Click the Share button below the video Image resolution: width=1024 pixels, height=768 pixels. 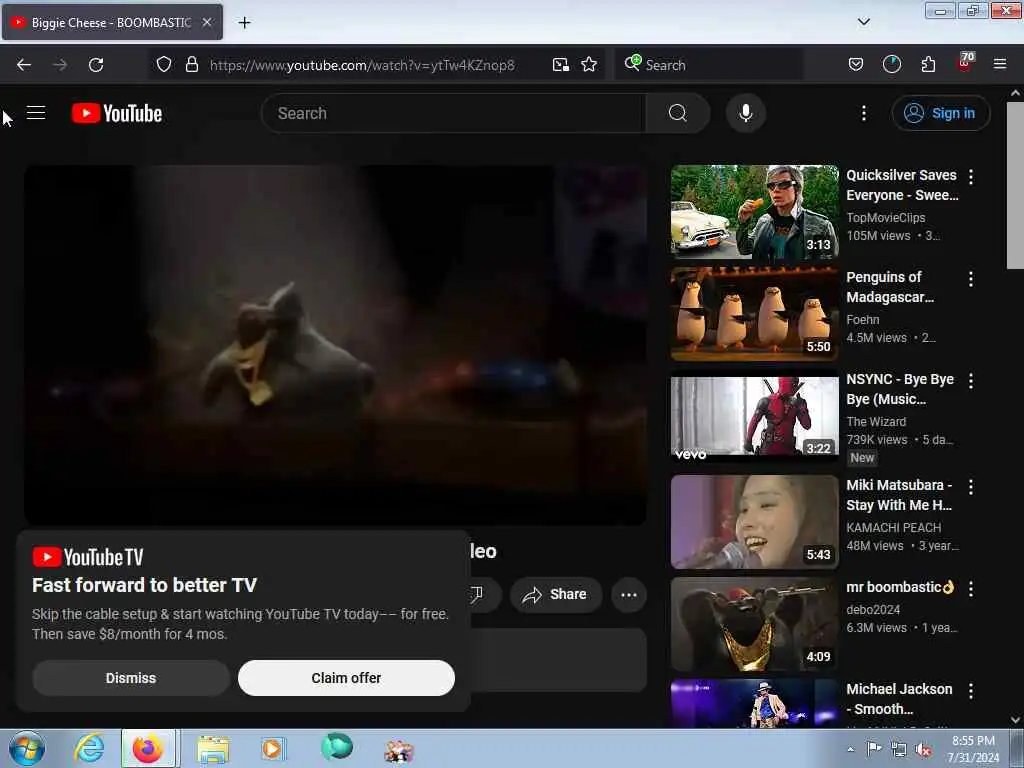pos(556,595)
